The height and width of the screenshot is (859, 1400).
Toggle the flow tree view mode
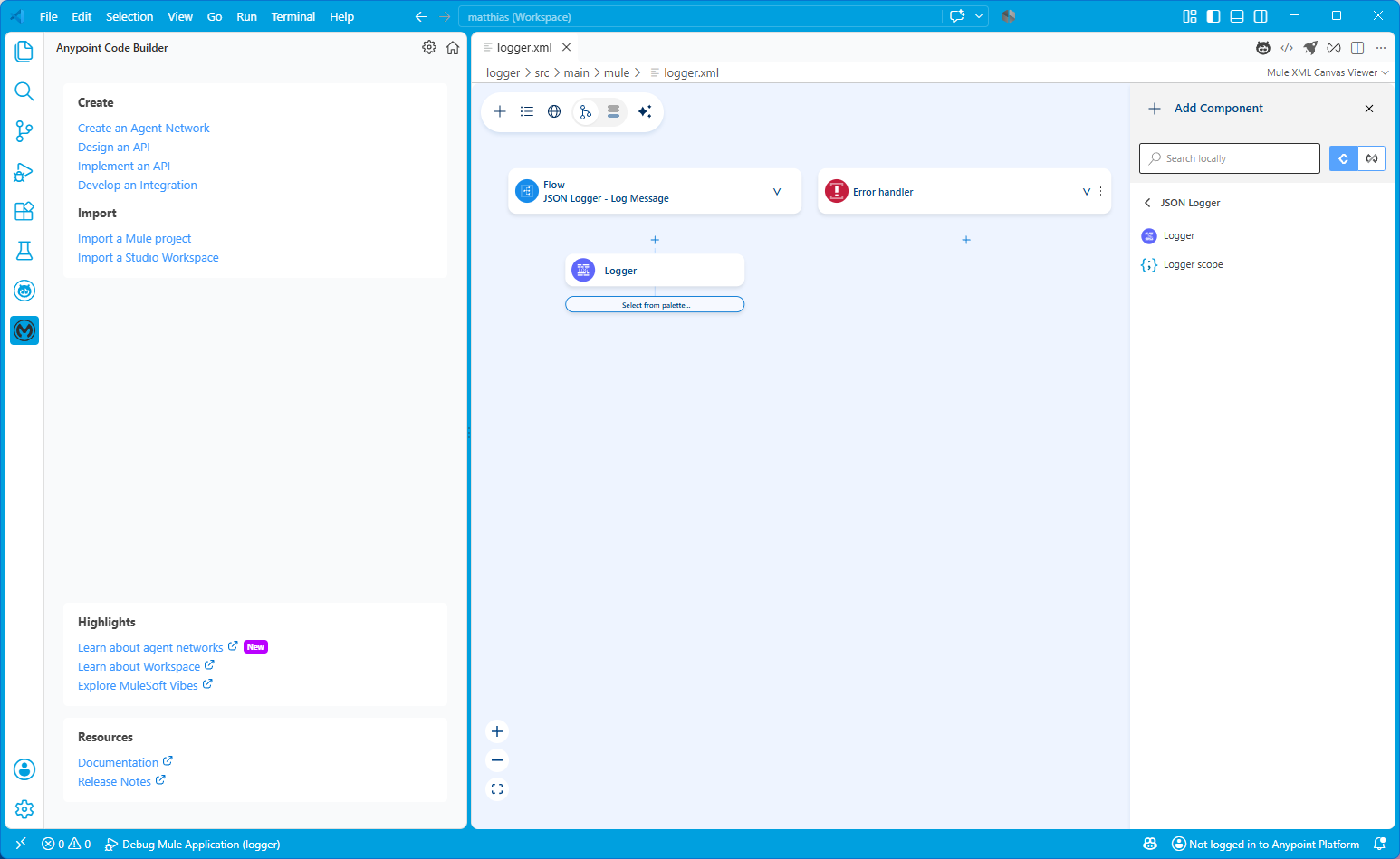[x=586, y=111]
